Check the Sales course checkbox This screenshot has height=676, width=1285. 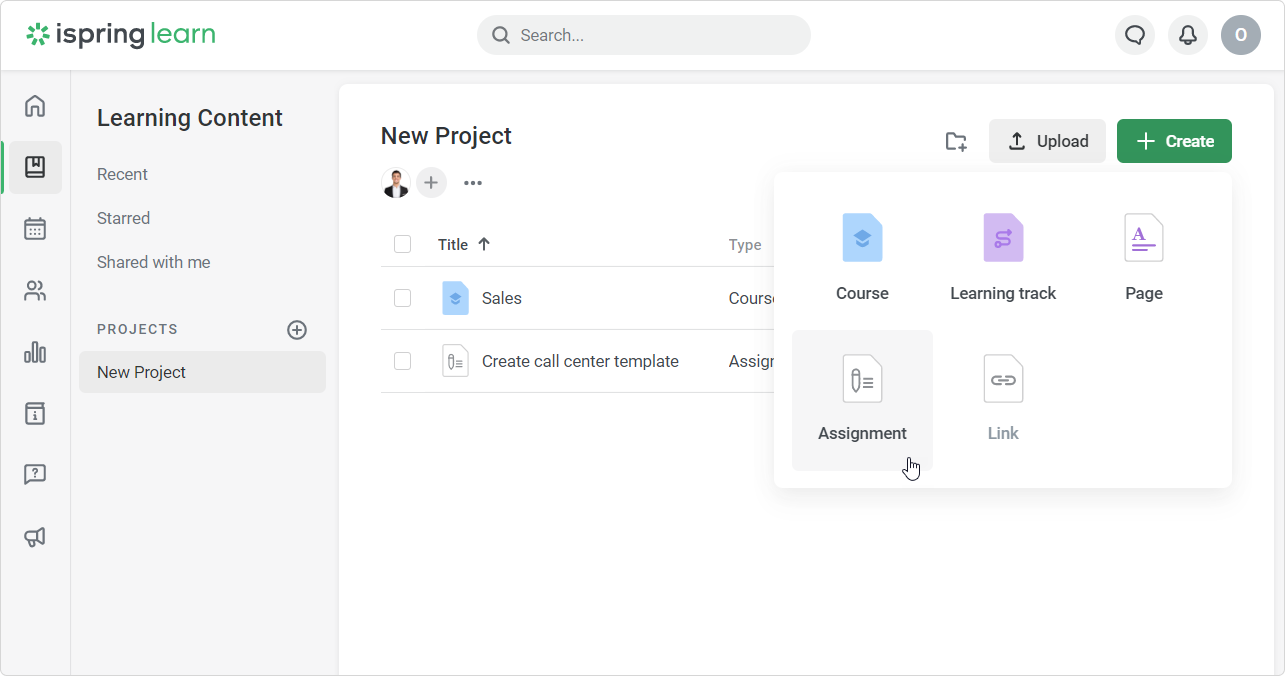click(403, 298)
